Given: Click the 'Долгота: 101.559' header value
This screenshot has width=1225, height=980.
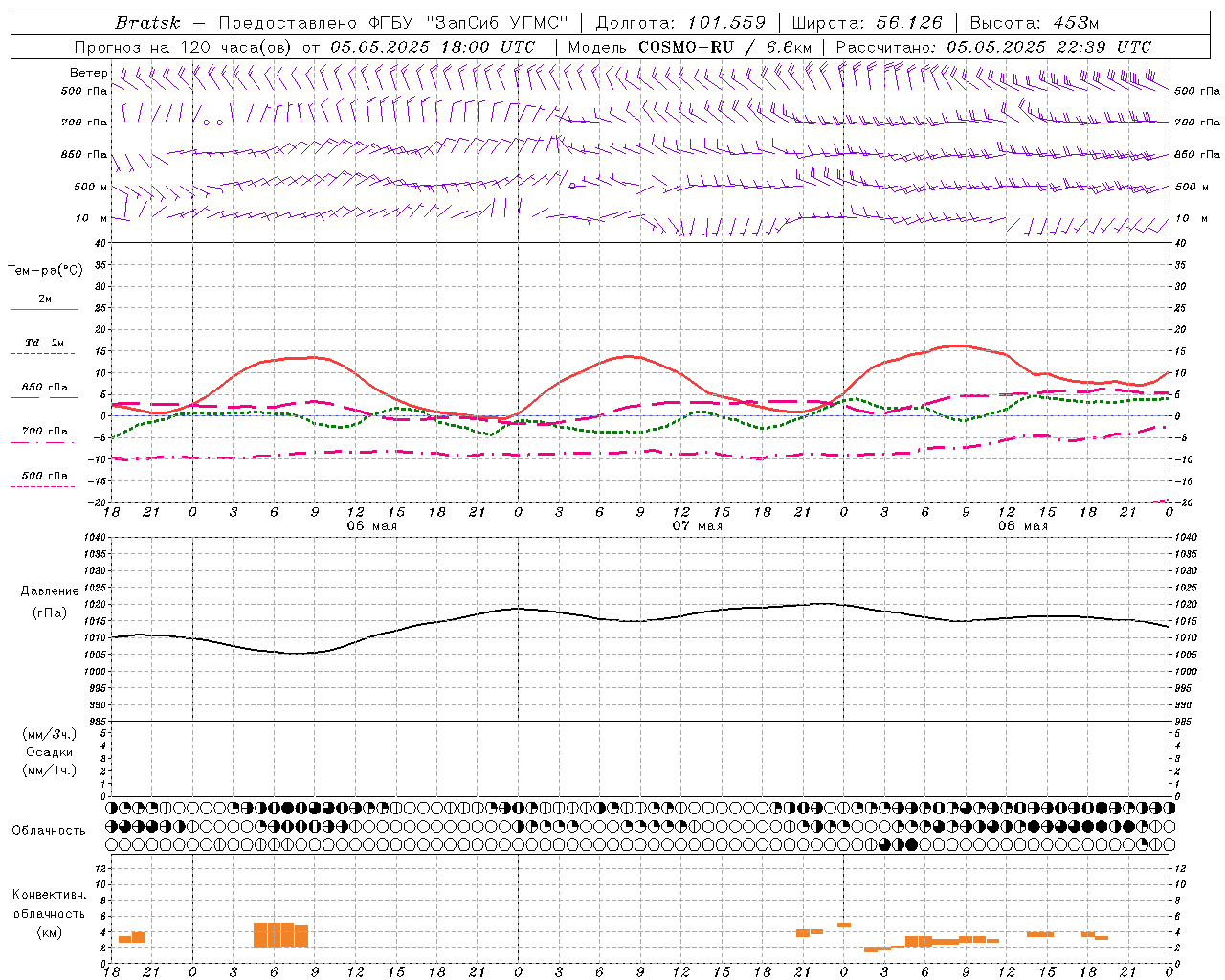Looking at the screenshot, I should coord(680,23).
